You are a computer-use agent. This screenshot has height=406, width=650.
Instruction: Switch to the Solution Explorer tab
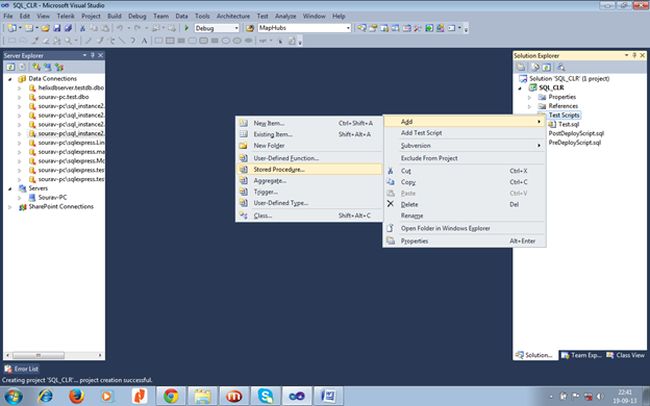tap(535, 355)
